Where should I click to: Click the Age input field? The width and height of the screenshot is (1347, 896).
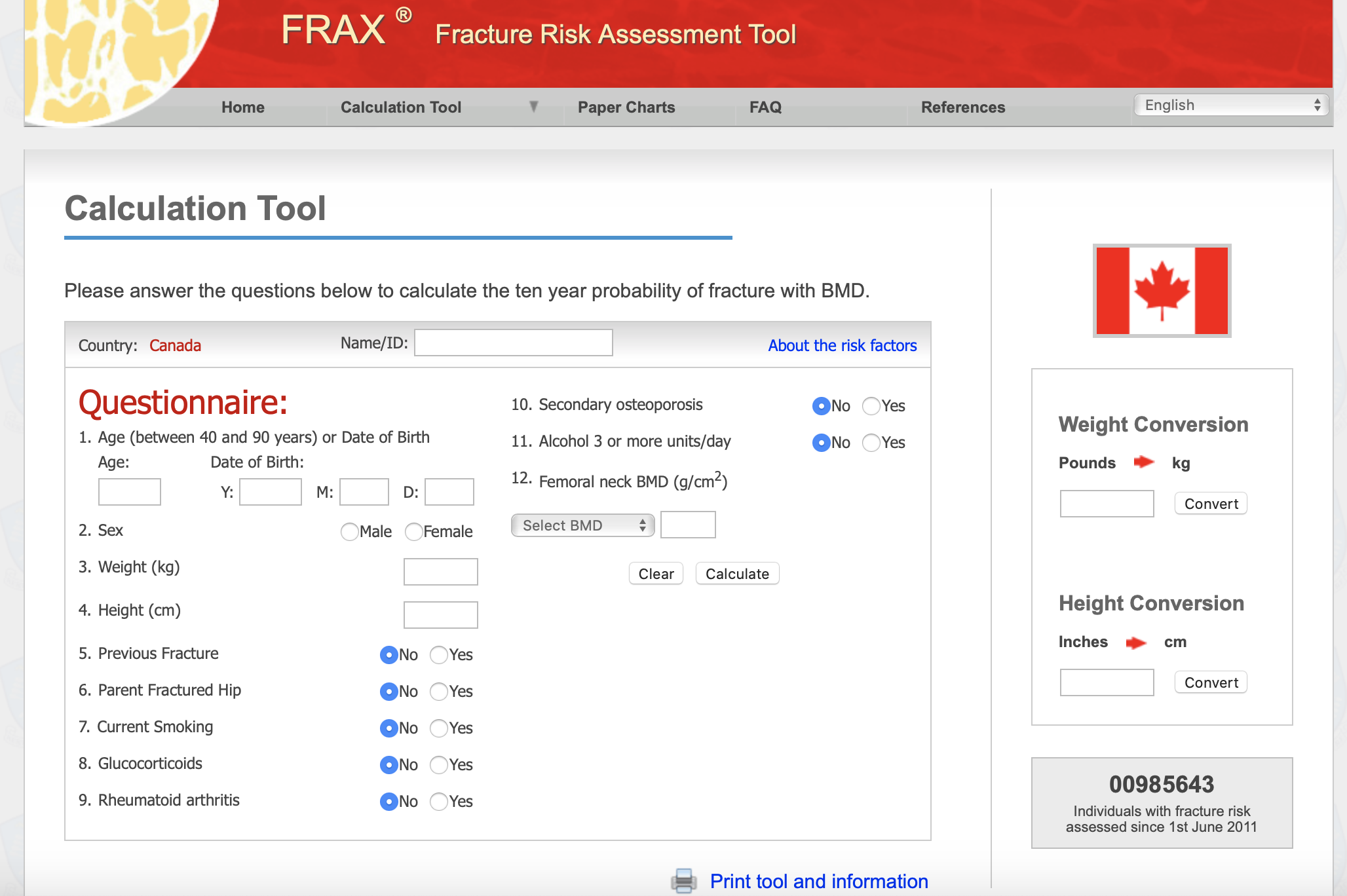click(x=130, y=492)
